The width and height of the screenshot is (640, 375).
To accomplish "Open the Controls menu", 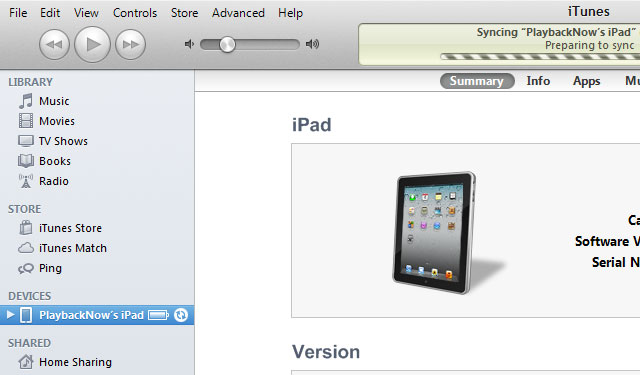I will tap(135, 13).
